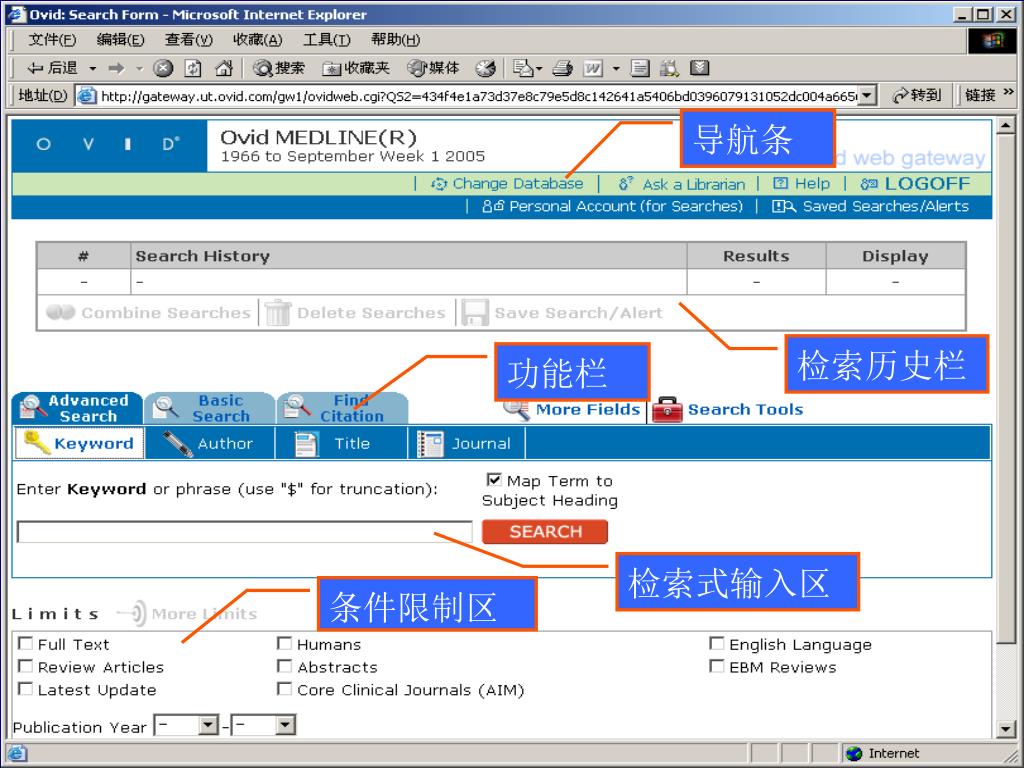This screenshot has width=1024, height=768.
Task: Open More Fields search option
Action: pyautogui.click(x=572, y=409)
